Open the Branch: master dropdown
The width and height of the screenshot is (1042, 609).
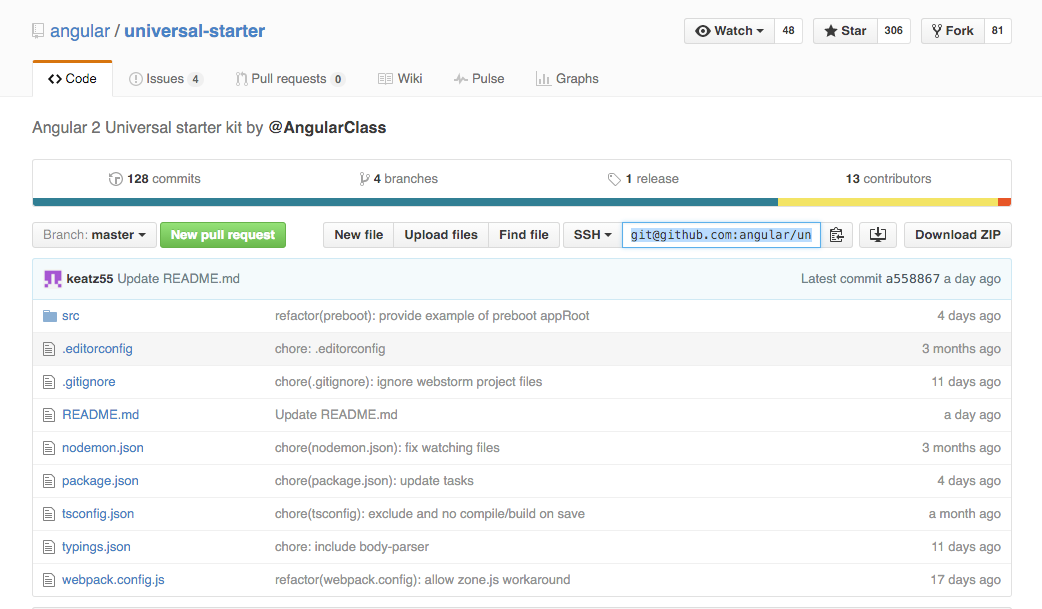(94, 235)
